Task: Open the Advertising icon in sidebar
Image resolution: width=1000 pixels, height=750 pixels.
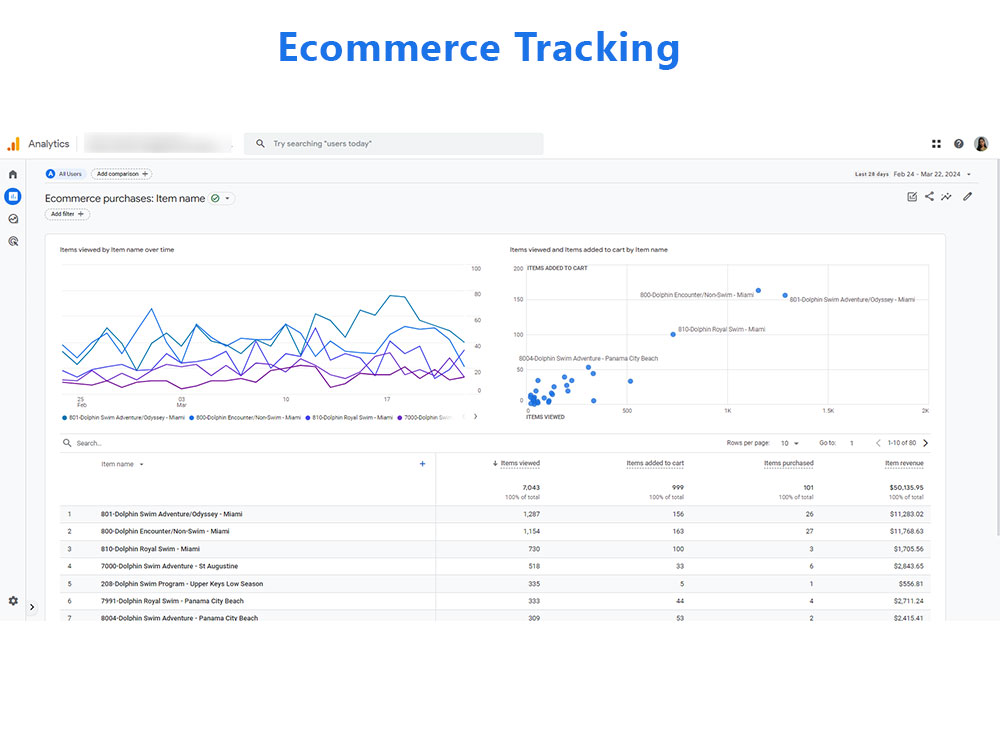Action: (x=13, y=241)
